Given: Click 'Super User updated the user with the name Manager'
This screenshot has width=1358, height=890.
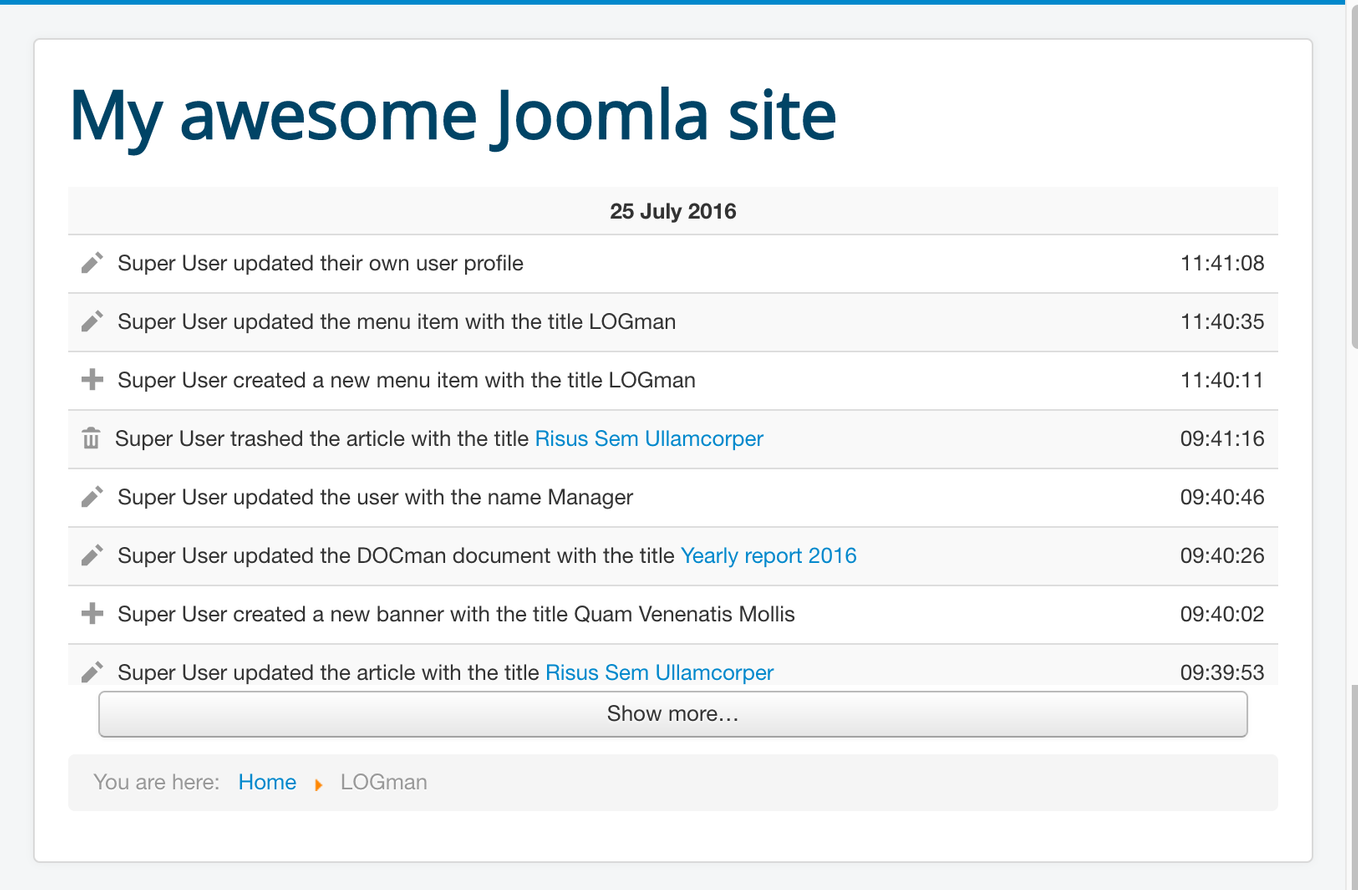Looking at the screenshot, I should [x=376, y=497].
